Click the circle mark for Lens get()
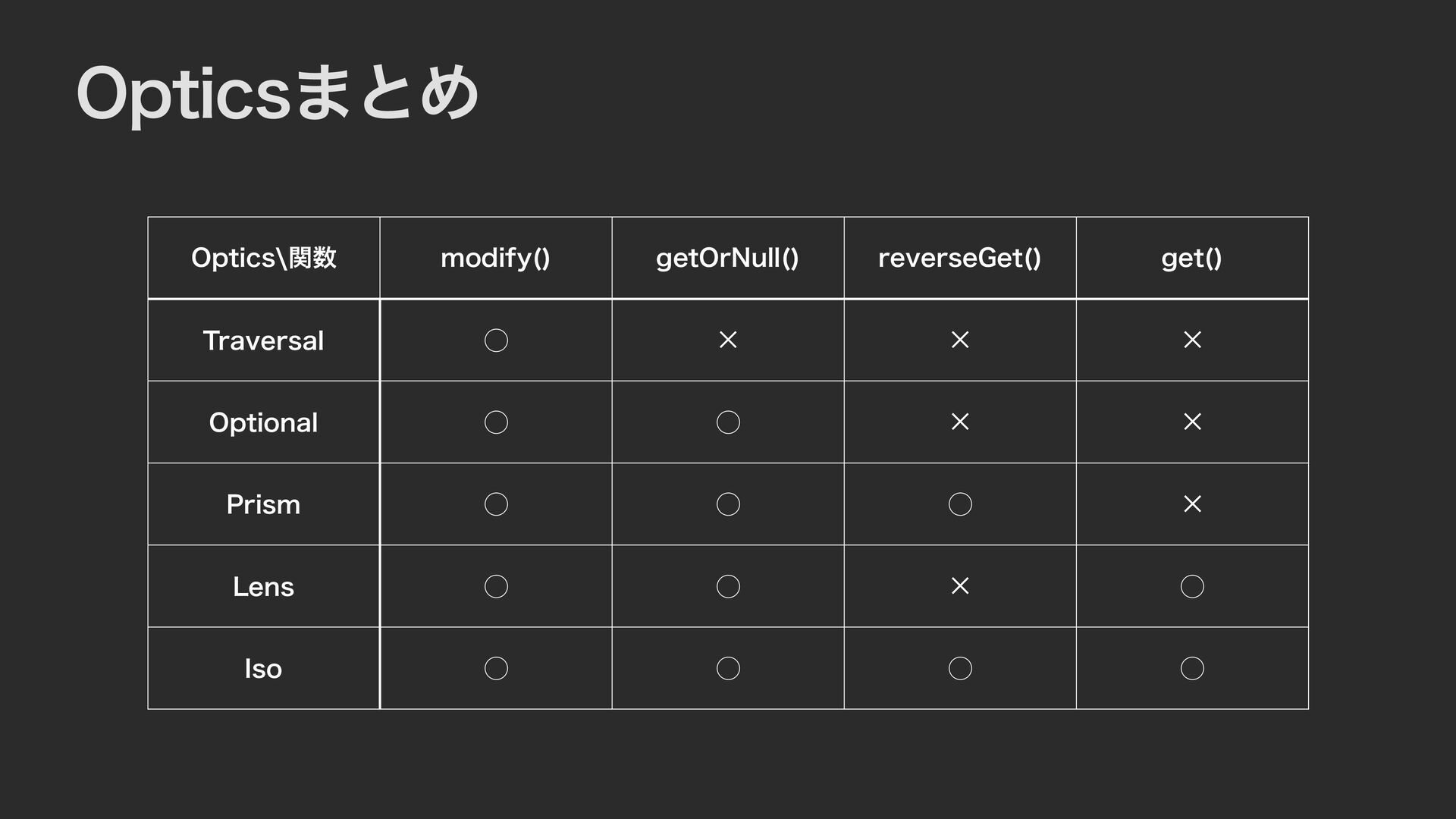 [1192, 586]
